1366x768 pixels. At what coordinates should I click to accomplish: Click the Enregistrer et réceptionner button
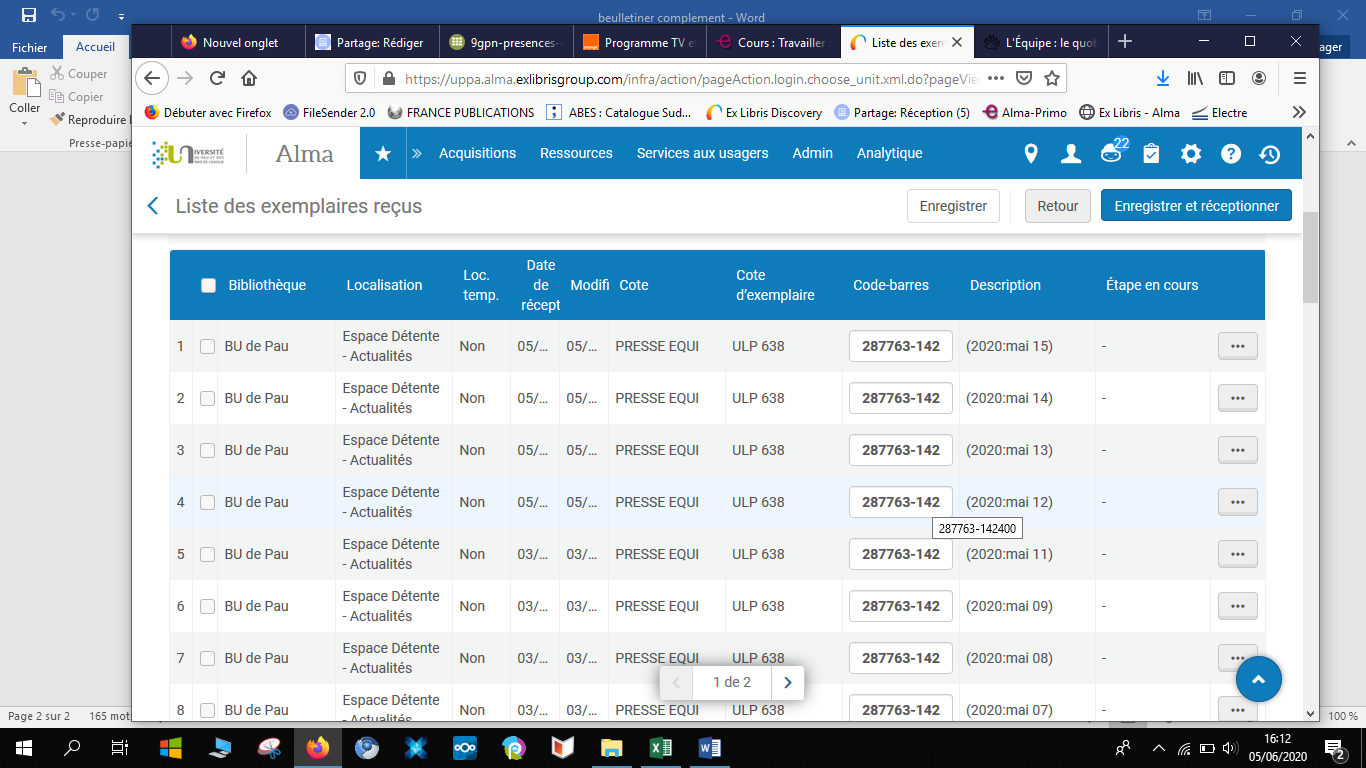(x=1196, y=206)
